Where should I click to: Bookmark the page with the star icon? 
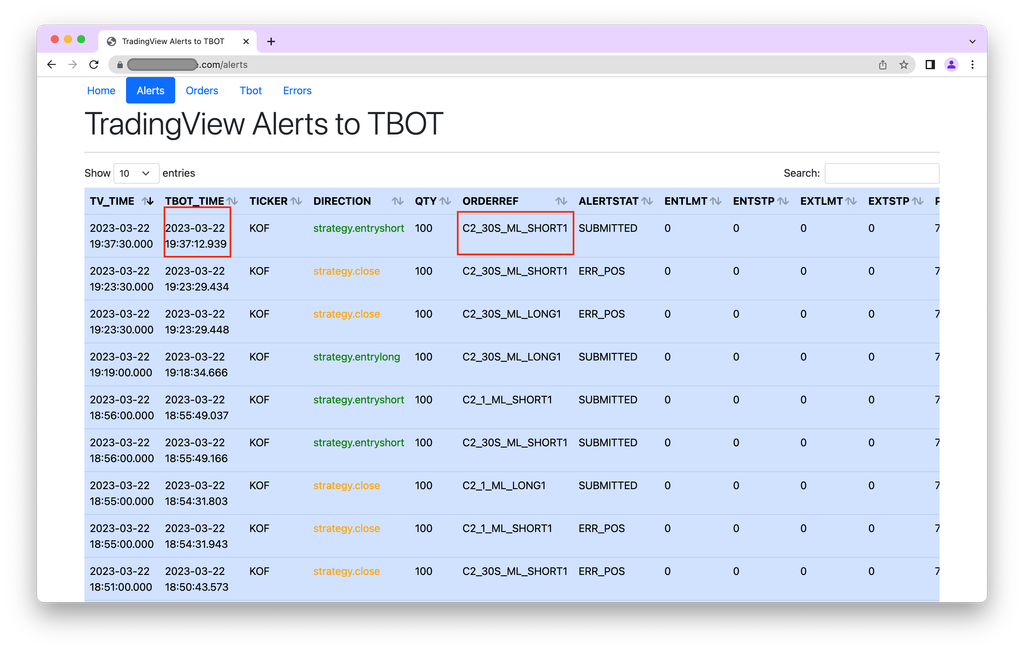(x=904, y=65)
